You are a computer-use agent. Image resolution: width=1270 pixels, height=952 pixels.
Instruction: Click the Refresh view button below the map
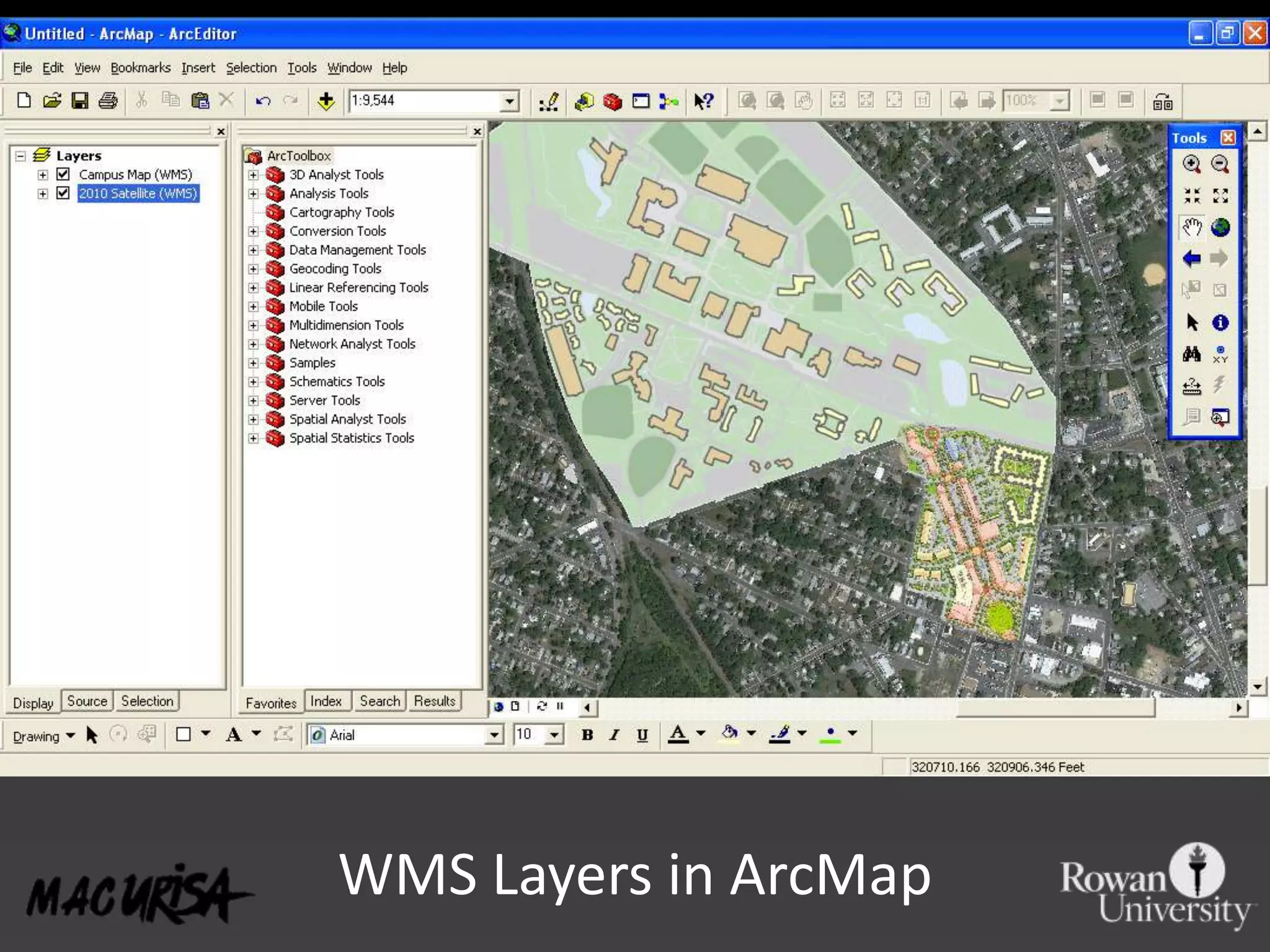(542, 707)
